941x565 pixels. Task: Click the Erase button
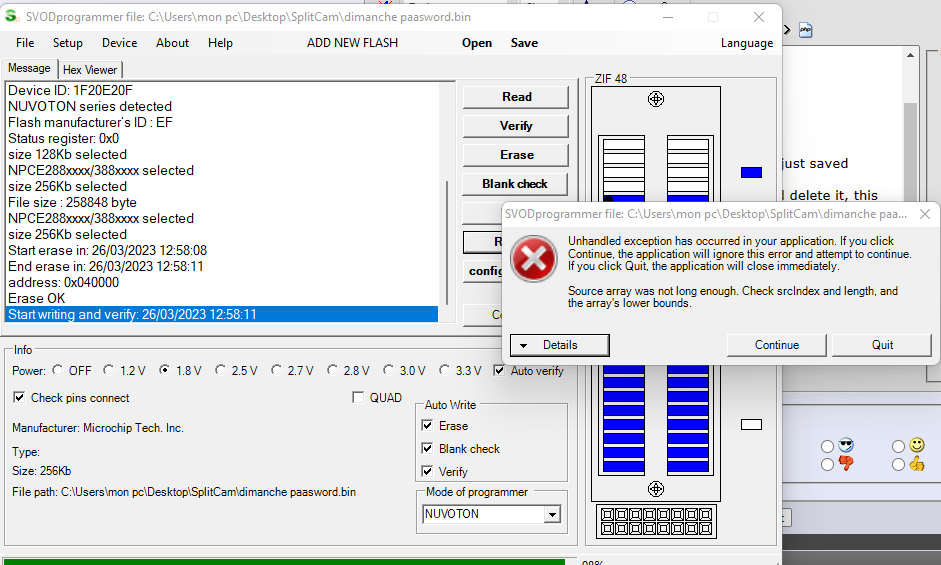pos(516,155)
